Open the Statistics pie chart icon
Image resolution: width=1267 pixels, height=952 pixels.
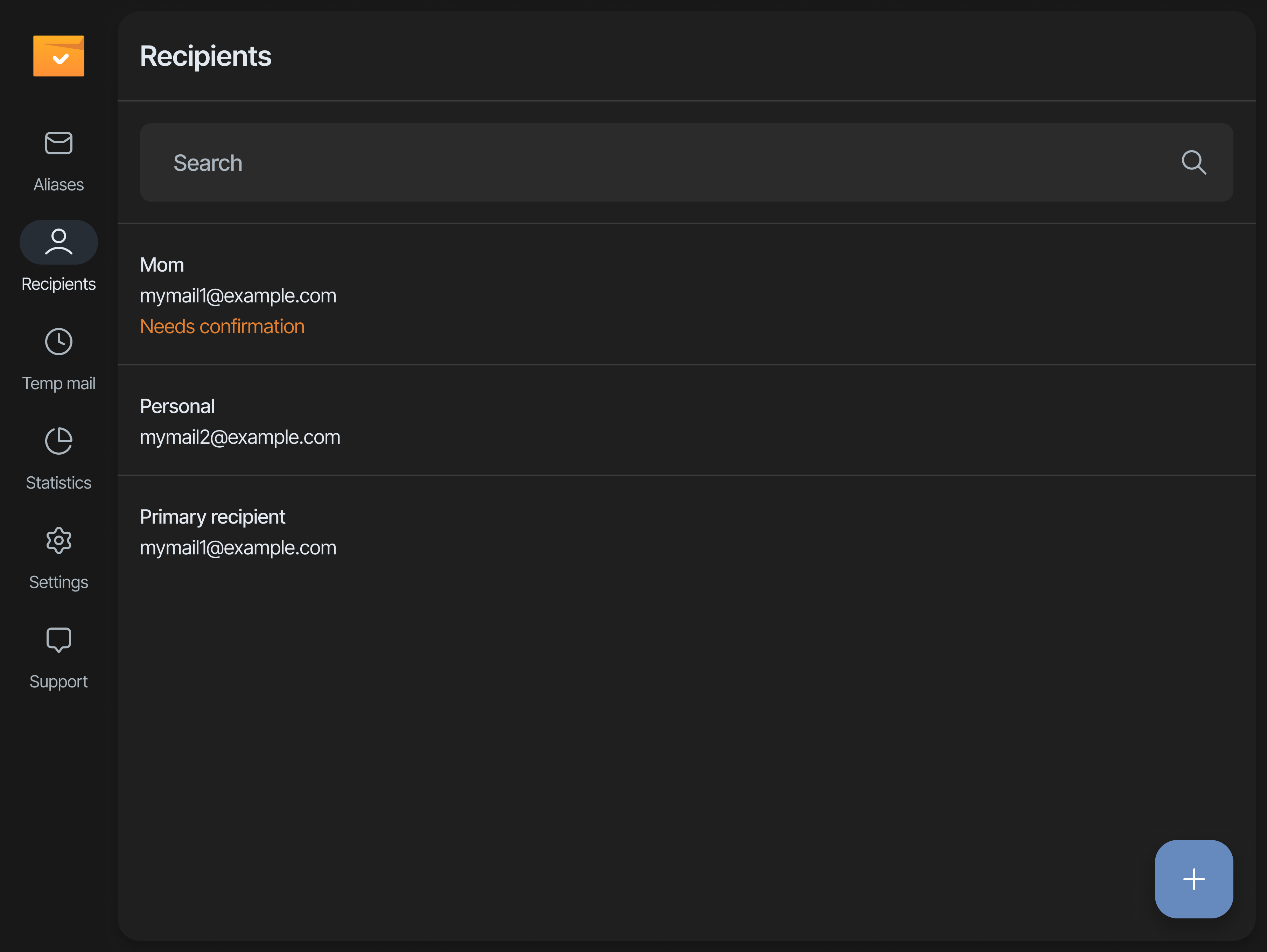pos(58,441)
